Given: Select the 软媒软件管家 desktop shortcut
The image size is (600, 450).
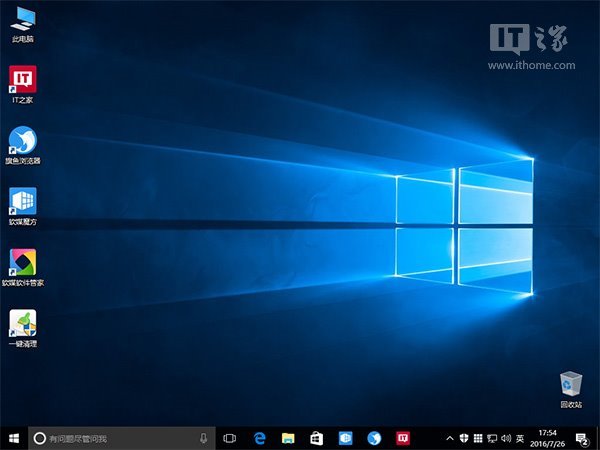Looking at the screenshot, I should (x=23, y=267).
